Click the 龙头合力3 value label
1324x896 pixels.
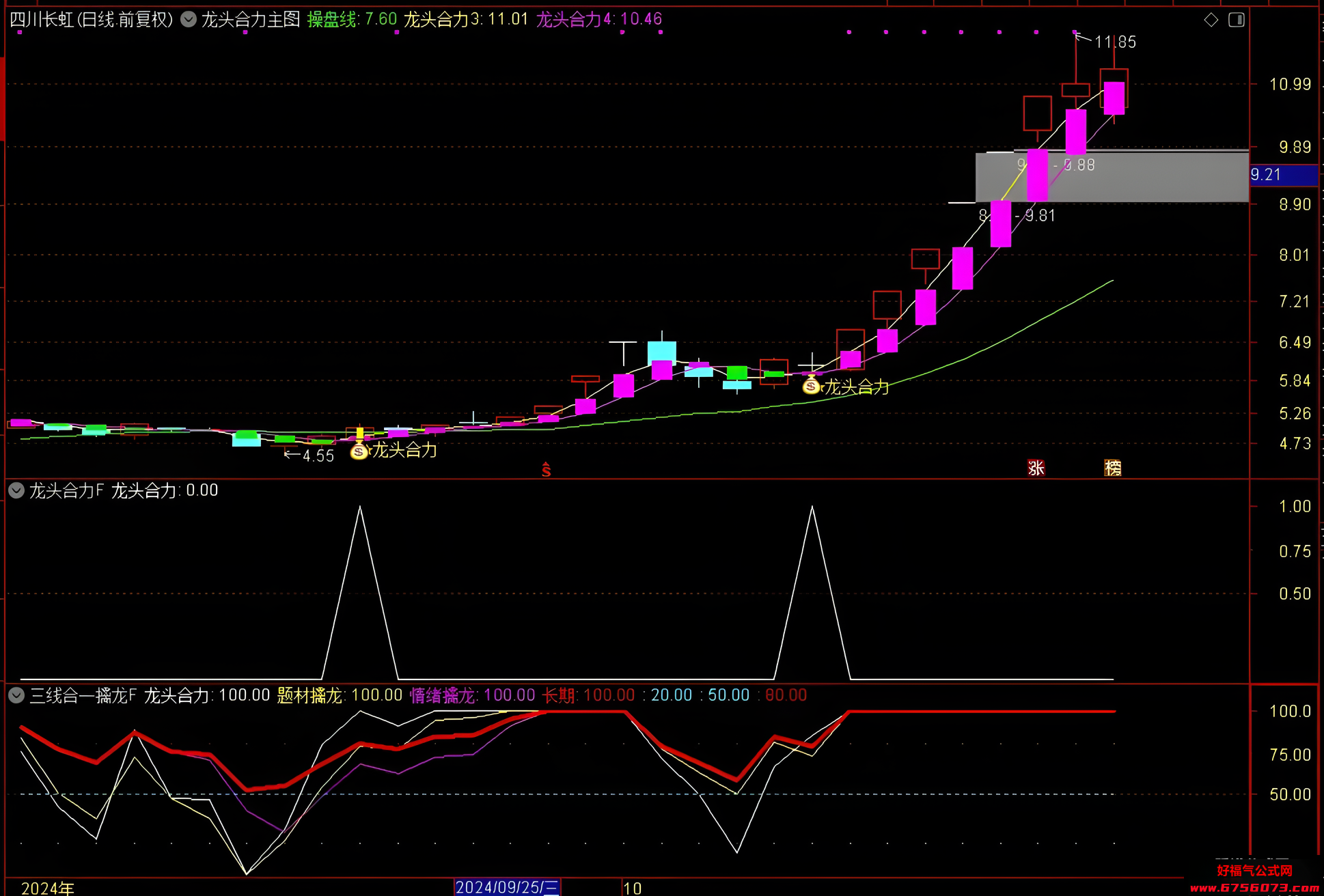point(466,19)
